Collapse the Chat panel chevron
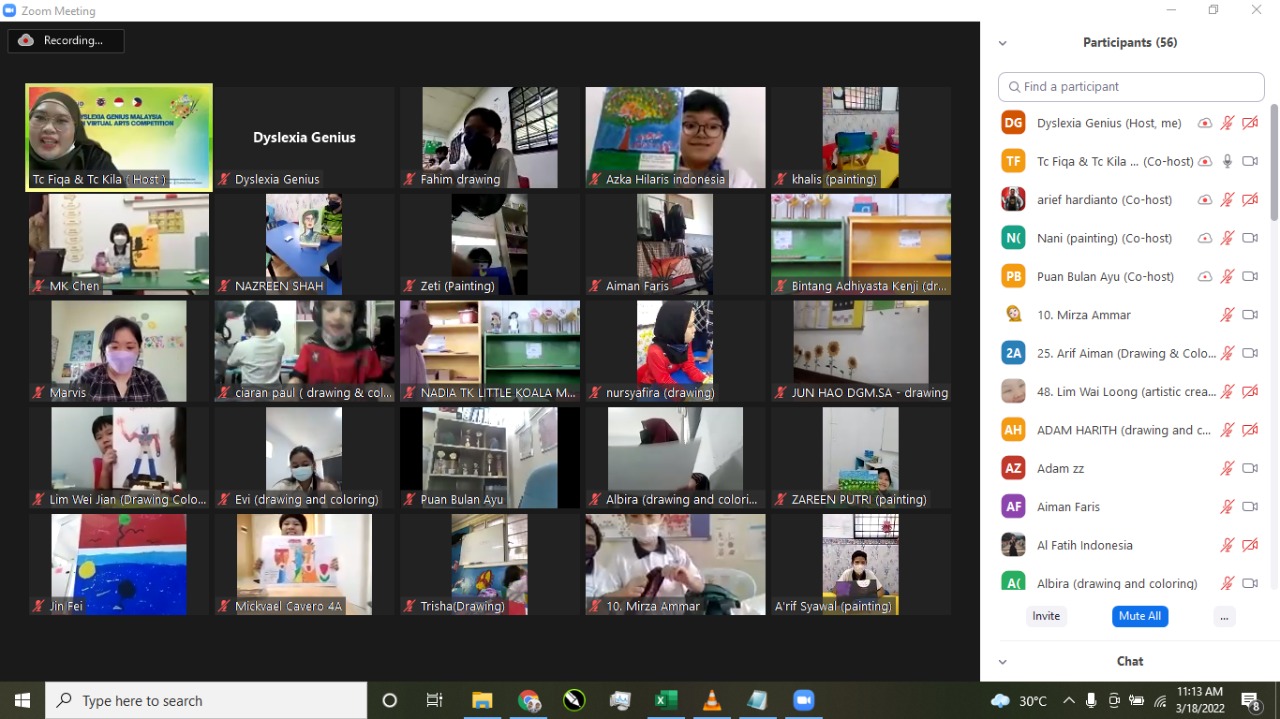1280x719 pixels. point(1003,661)
